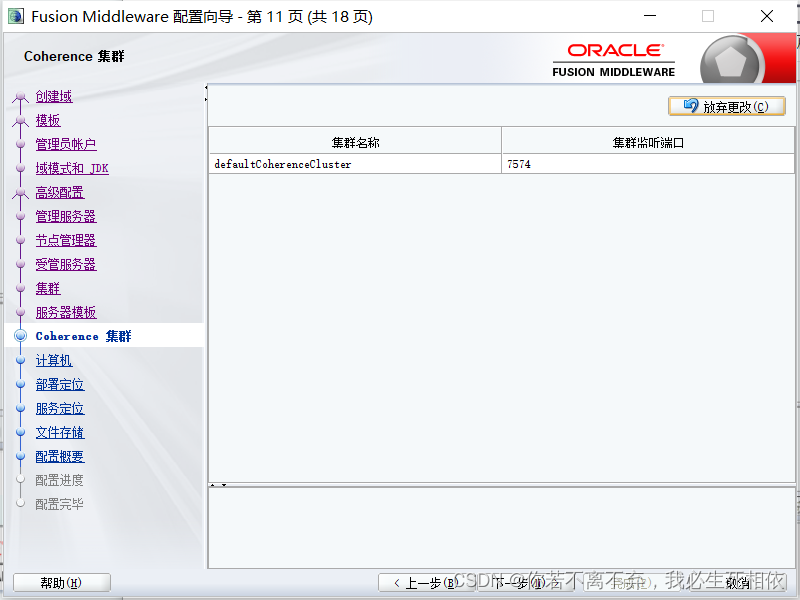Open the 配置概要 step
The width and height of the screenshot is (800, 600).
[60, 456]
